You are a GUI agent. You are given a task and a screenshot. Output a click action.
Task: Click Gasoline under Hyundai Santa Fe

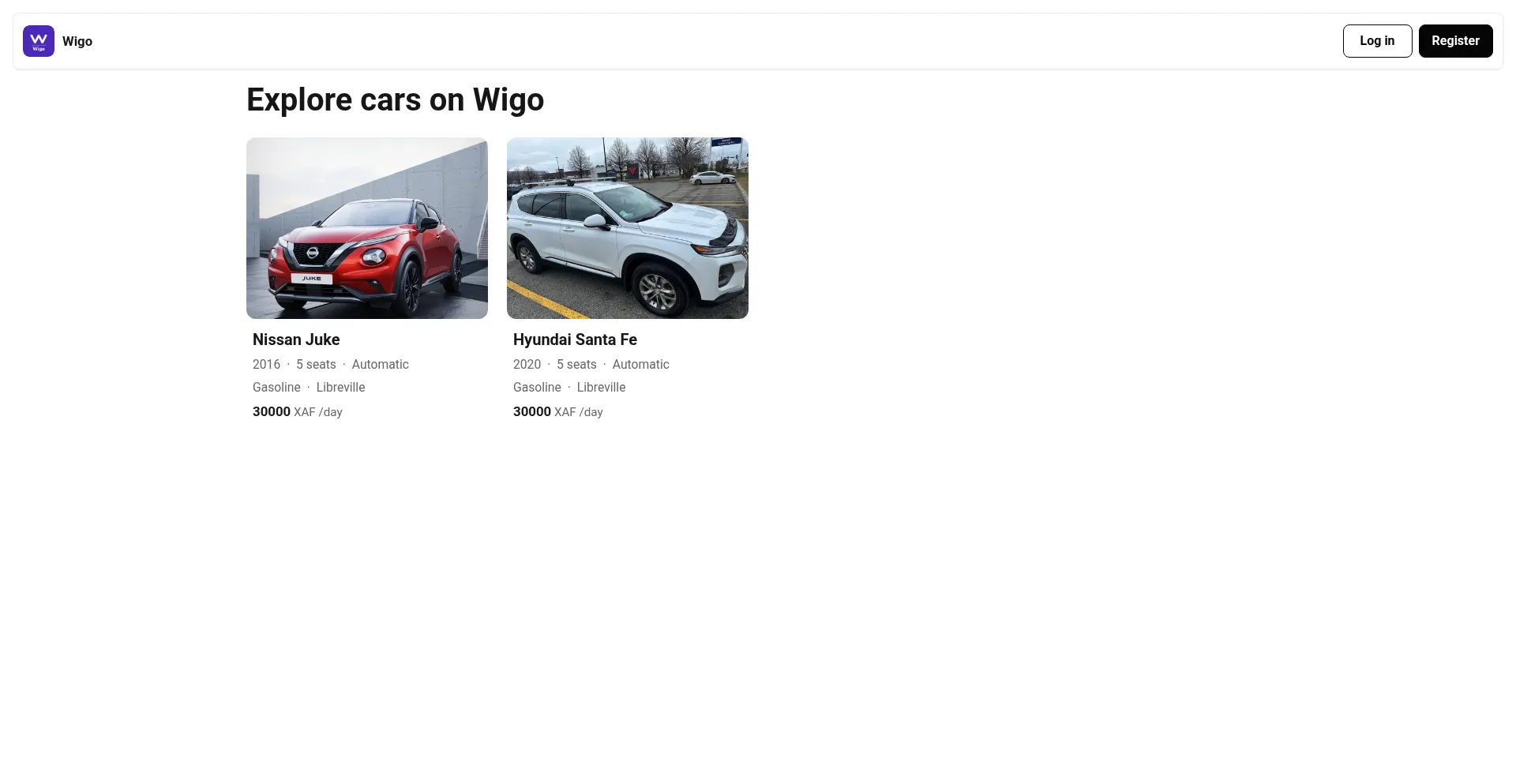click(537, 387)
